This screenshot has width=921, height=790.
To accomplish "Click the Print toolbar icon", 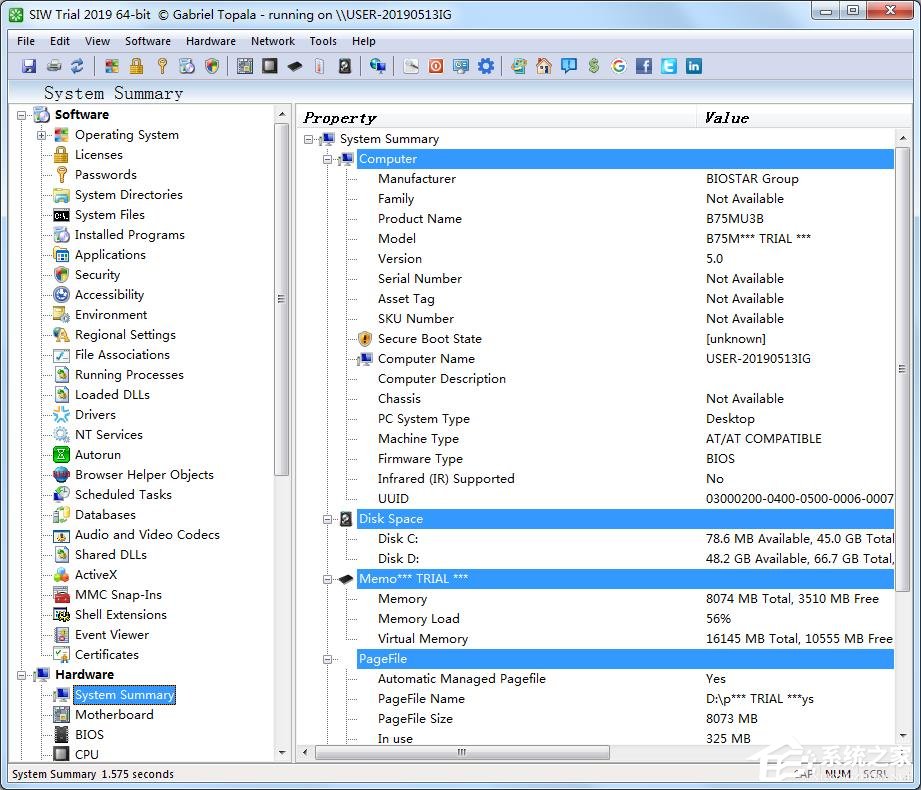I will (x=53, y=66).
